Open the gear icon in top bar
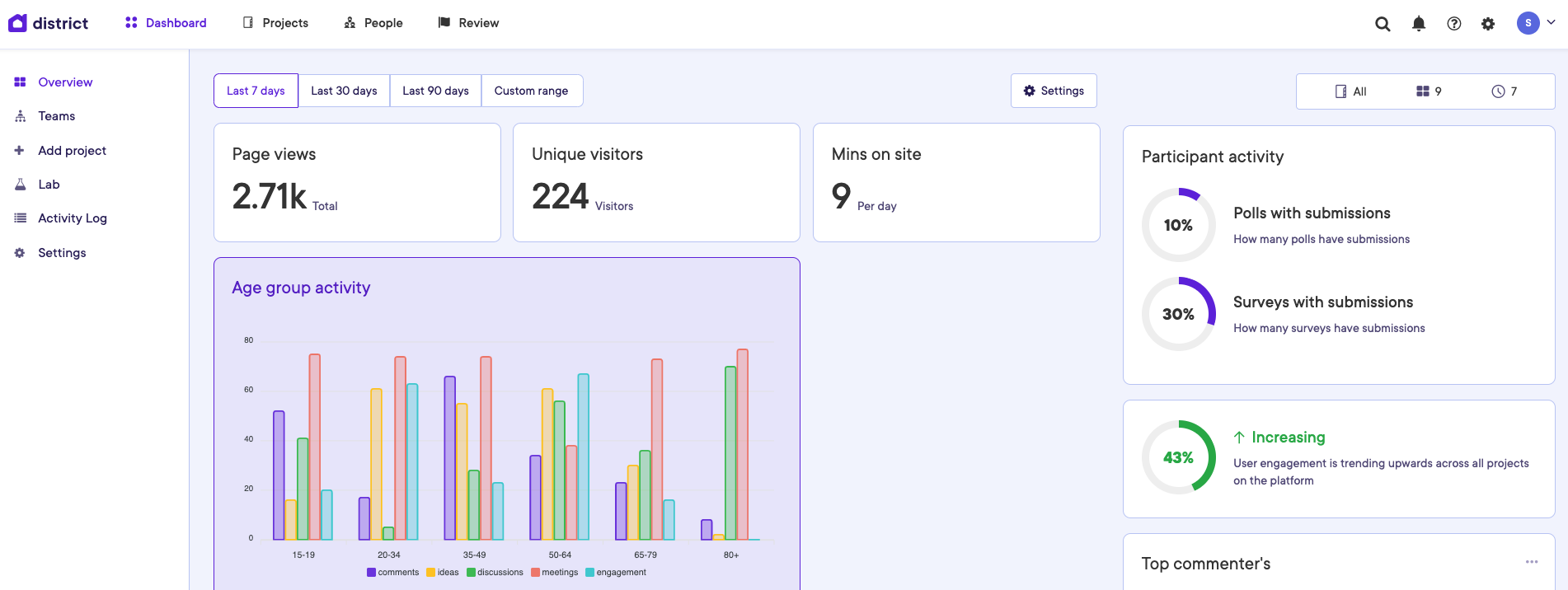This screenshot has height=590, width=1568. pyautogui.click(x=1487, y=24)
